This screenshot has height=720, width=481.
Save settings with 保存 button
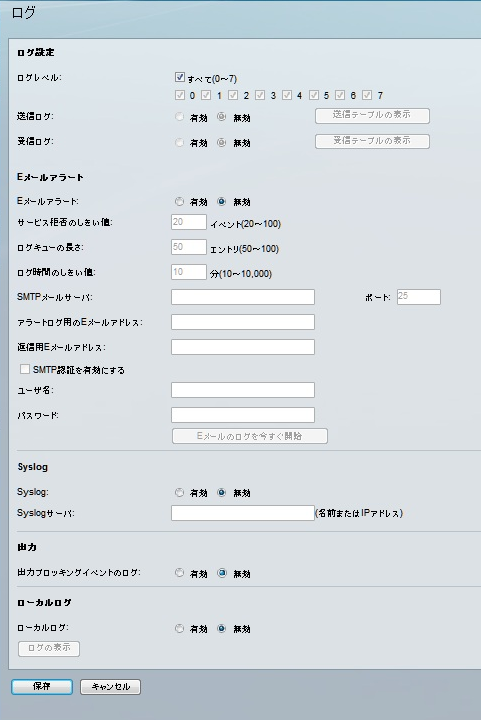pos(42,686)
